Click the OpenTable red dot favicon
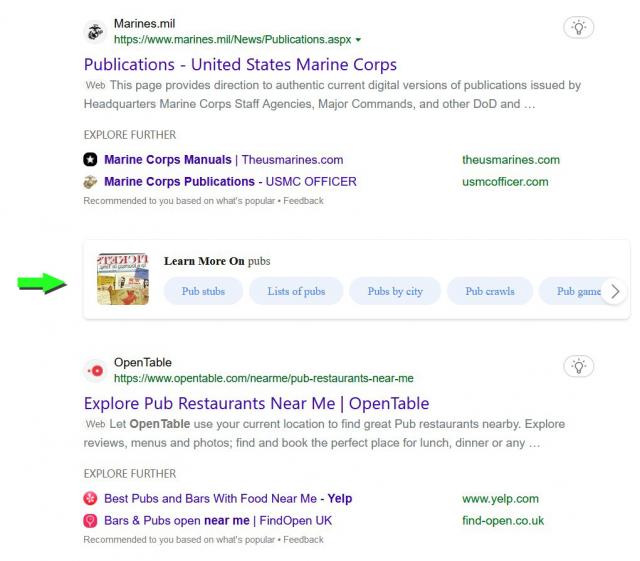This screenshot has width=640, height=561. pyautogui.click(x=96, y=371)
